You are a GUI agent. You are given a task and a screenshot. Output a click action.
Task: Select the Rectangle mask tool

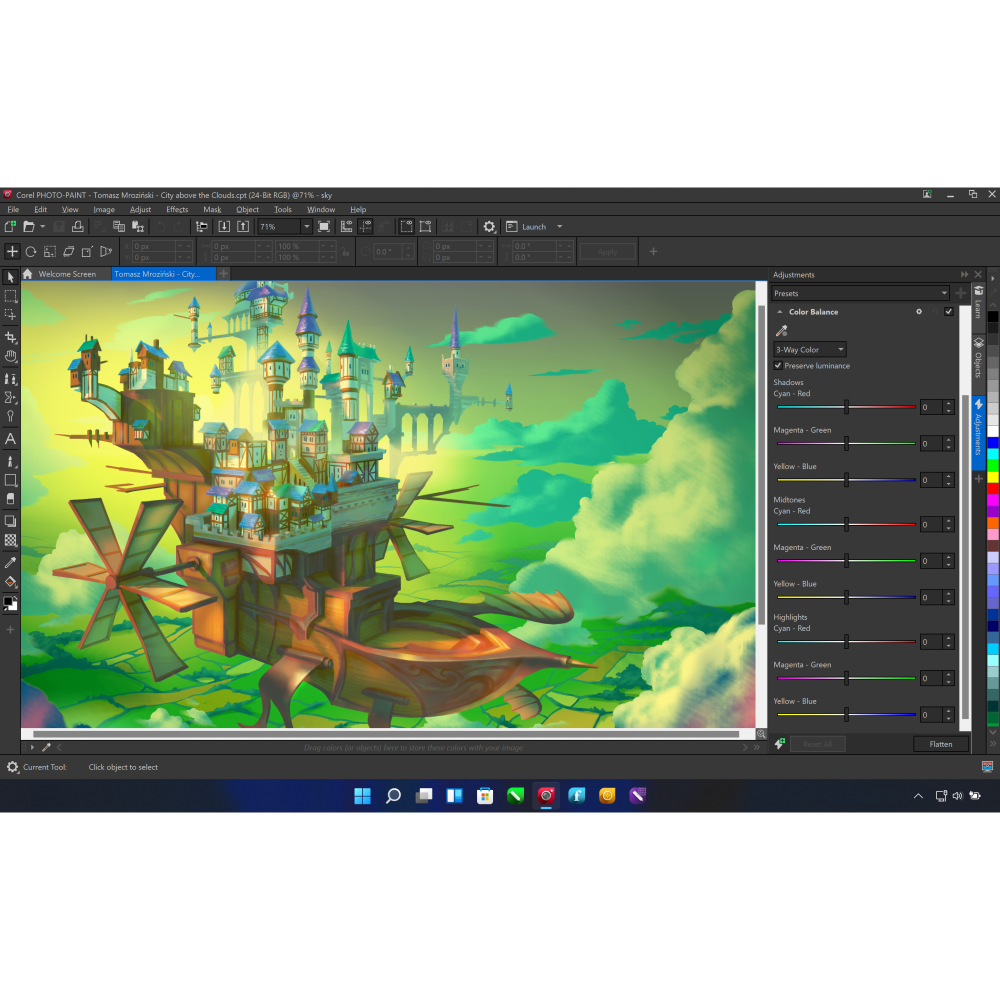coord(12,296)
